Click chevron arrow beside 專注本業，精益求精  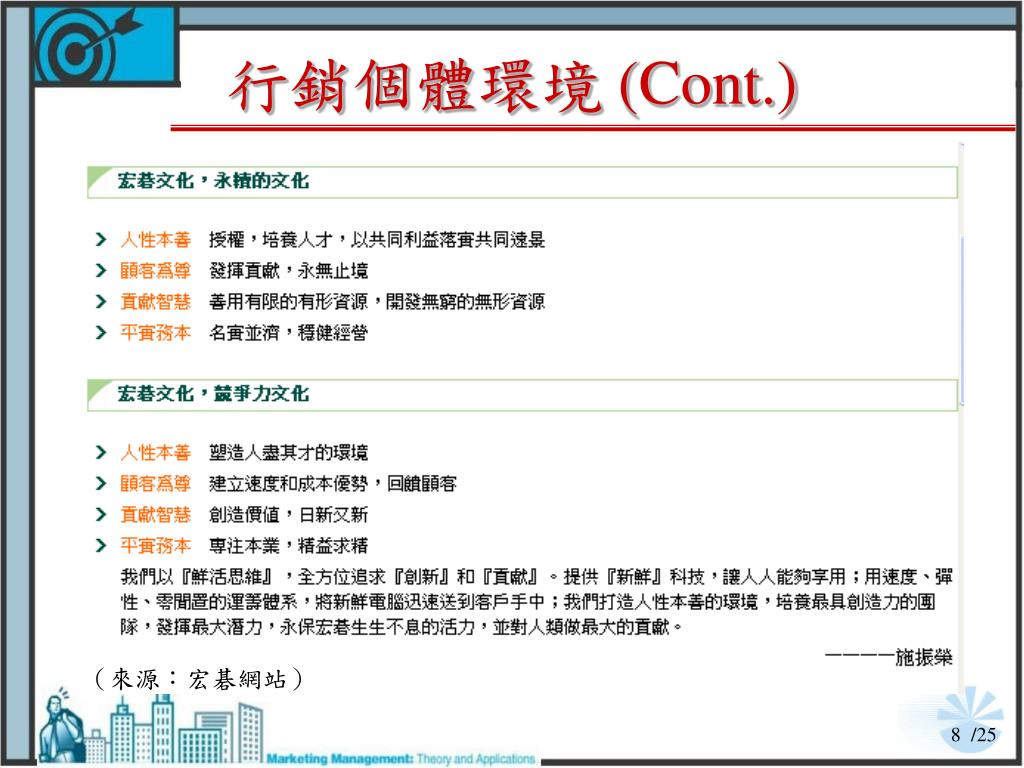coord(101,545)
